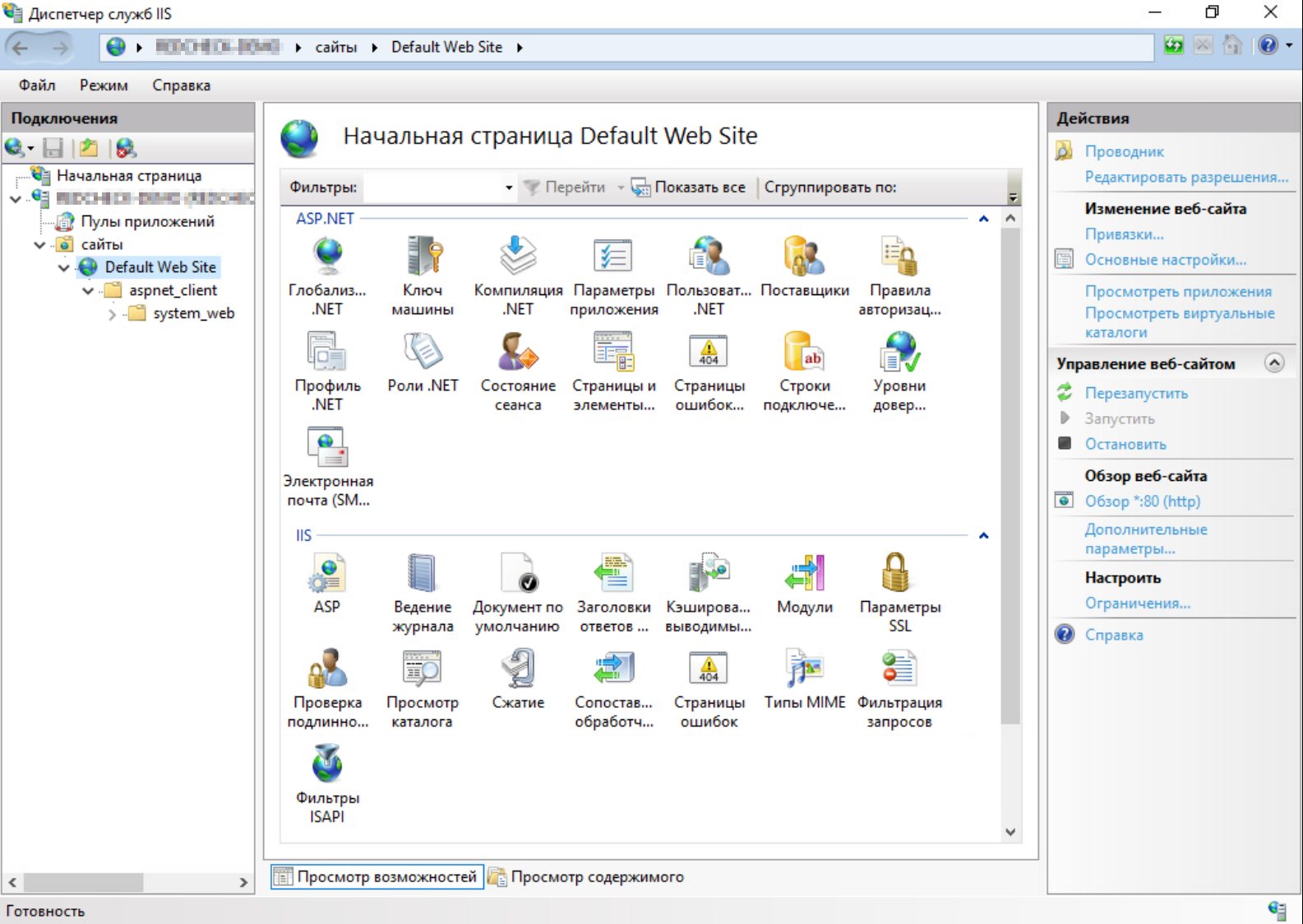The width and height of the screenshot is (1303, 924).
Task: Open Ограничения link
Action: click(1137, 603)
